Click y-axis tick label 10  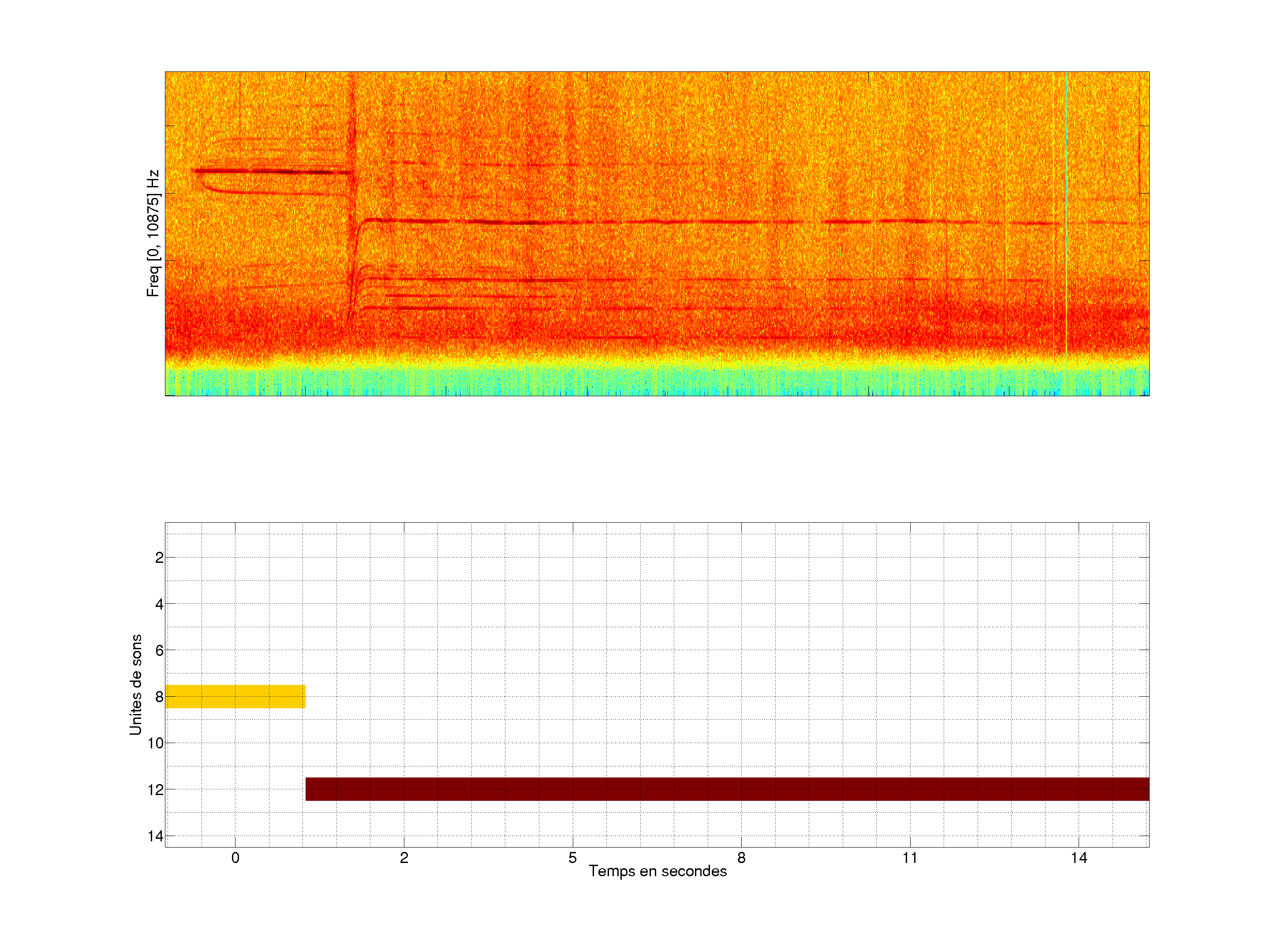coord(156,743)
